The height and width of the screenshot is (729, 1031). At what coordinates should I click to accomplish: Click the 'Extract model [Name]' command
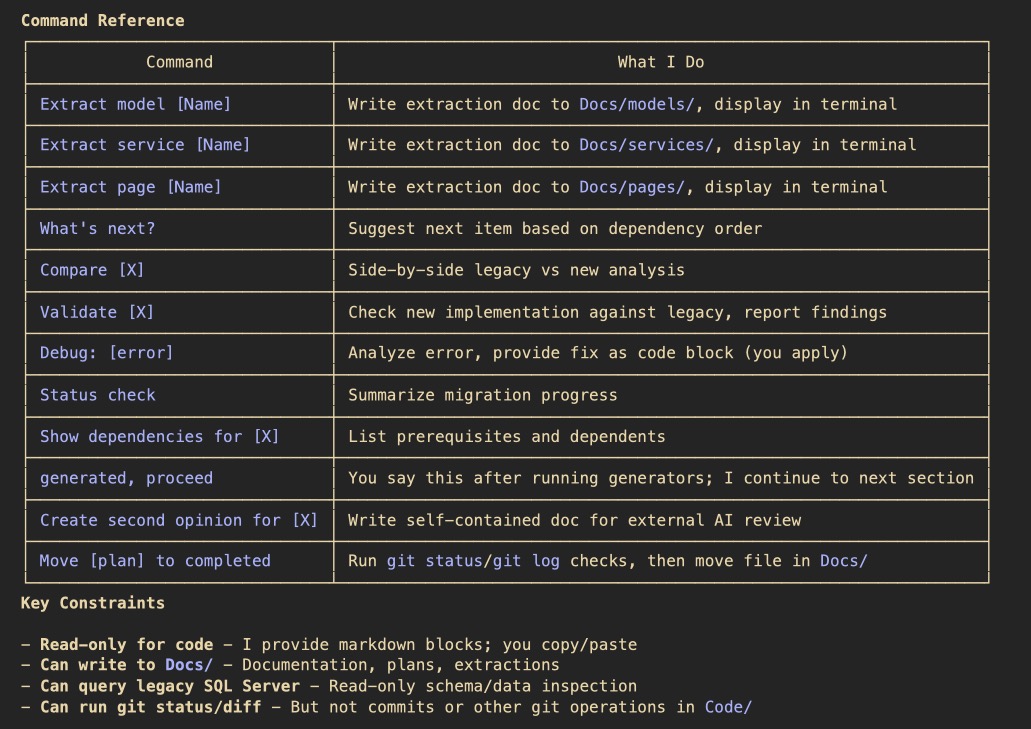click(x=135, y=104)
